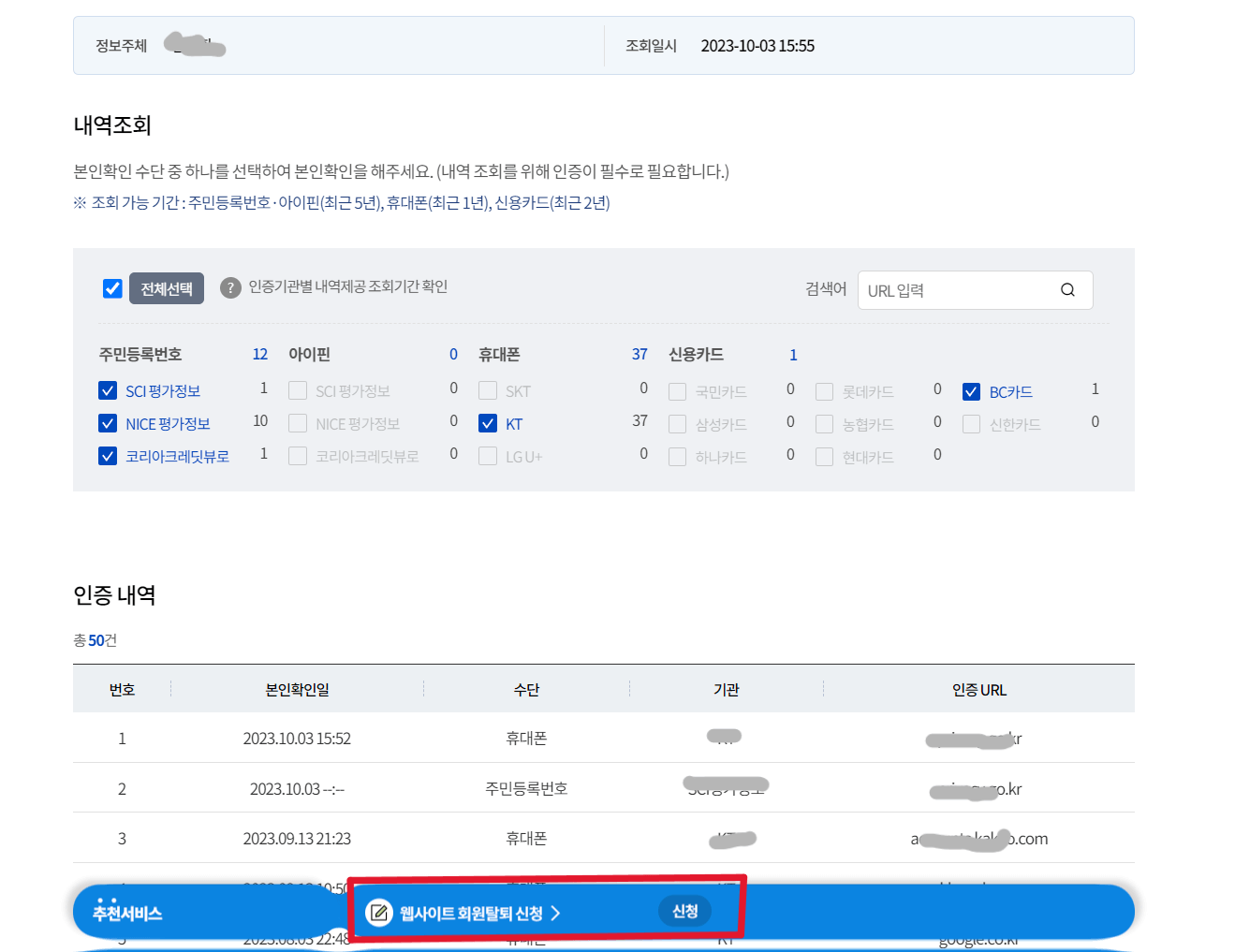Disable the NICE 평가정보 checkbox
Screen dimensions: 1235x952
(x=108, y=423)
